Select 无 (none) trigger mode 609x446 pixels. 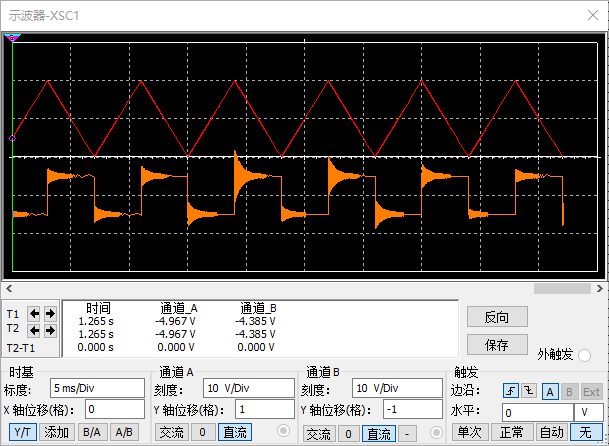tap(586, 432)
